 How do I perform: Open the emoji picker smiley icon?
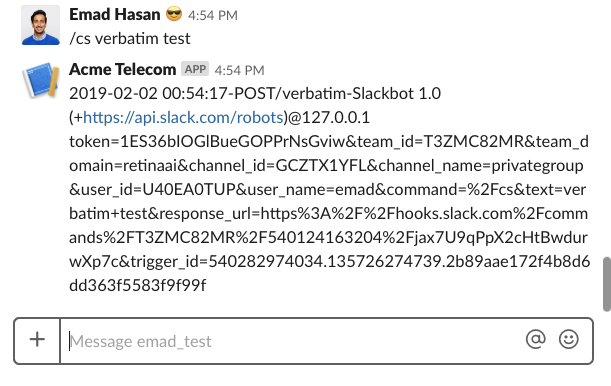point(569,339)
